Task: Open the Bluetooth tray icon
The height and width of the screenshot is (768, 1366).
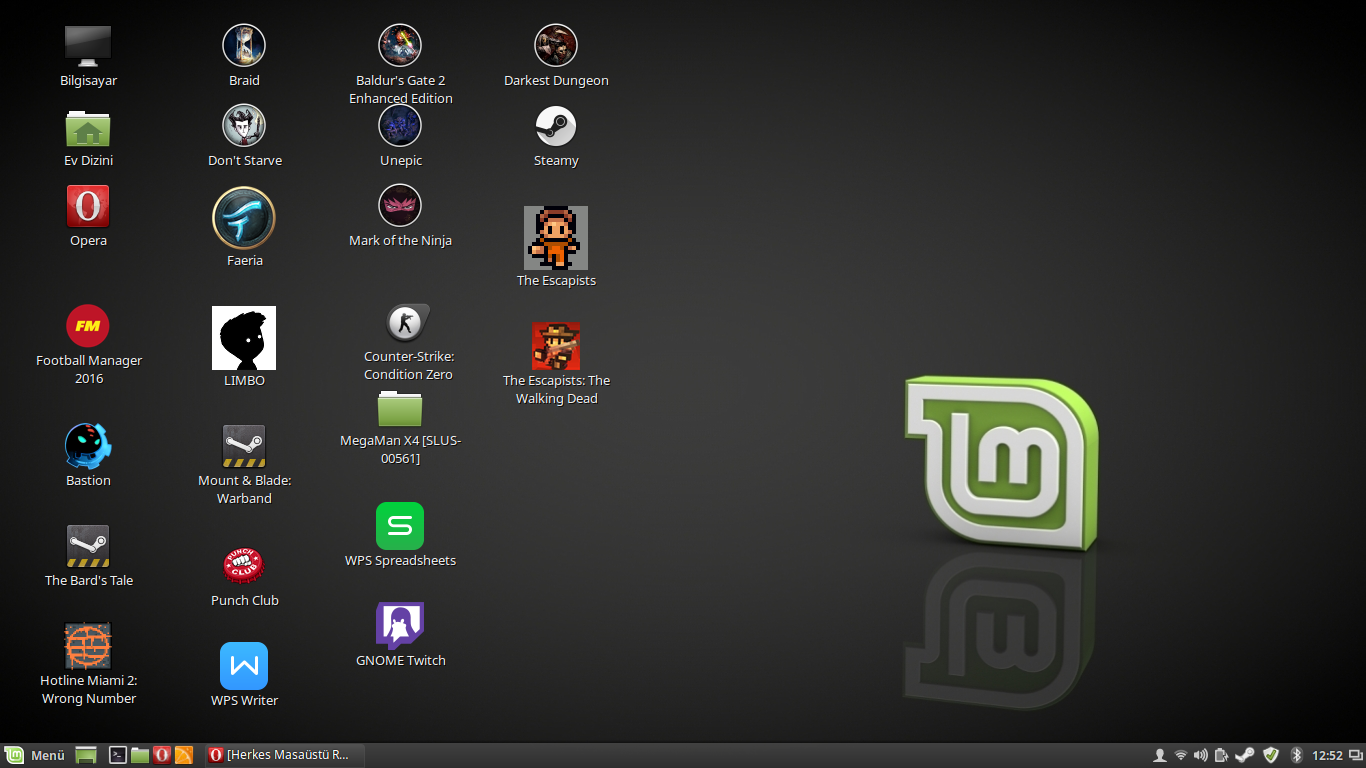Action: [1296, 755]
